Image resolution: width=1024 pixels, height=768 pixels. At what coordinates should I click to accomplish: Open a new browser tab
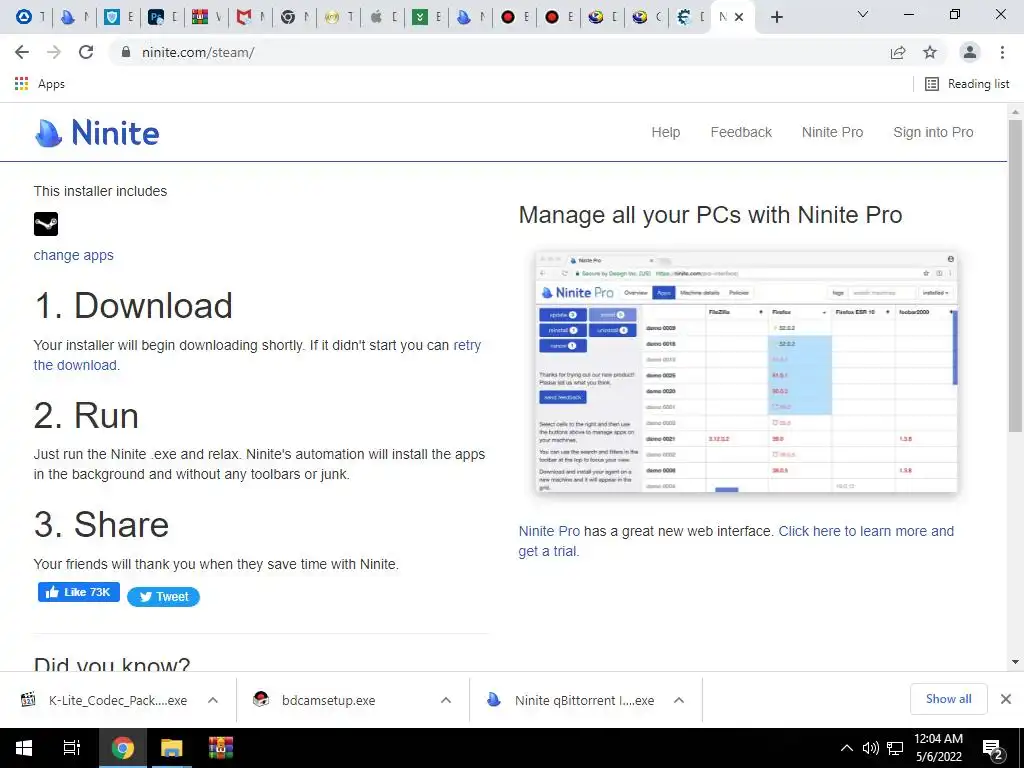pyautogui.click(x=776, y=17)
